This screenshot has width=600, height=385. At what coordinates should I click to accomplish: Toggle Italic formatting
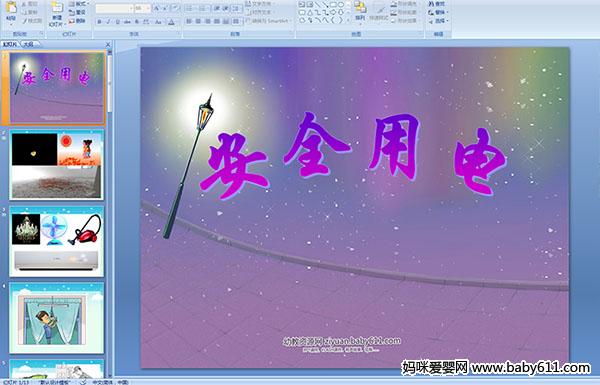click(108, 22)
